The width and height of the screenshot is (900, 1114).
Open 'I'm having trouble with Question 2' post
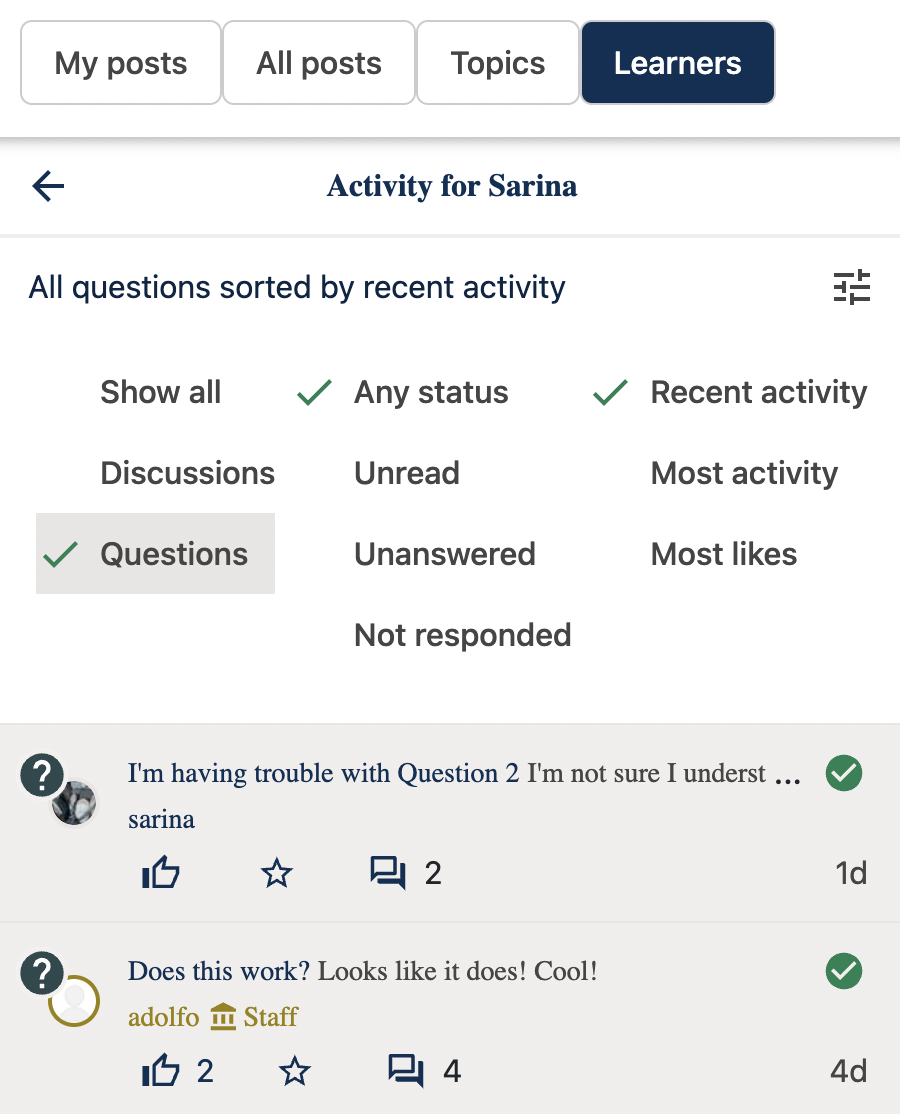(323, 773)
